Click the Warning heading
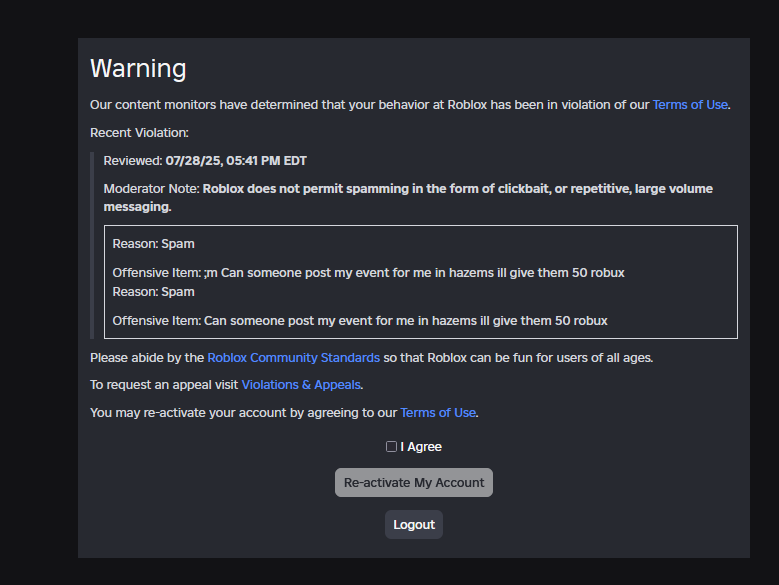779x585 pixels. tap(138, 68)
